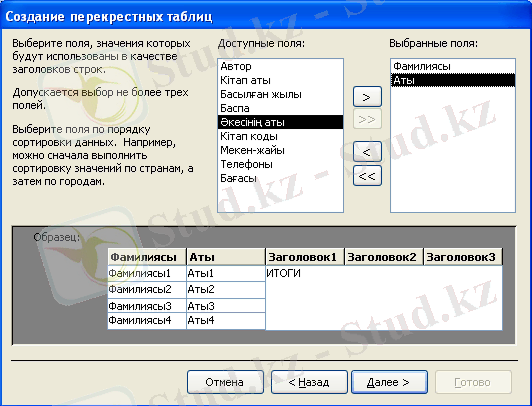
Task: Choose Мекен-жайы in available fields
Action: pyautogui.click(x=280, y=150)
